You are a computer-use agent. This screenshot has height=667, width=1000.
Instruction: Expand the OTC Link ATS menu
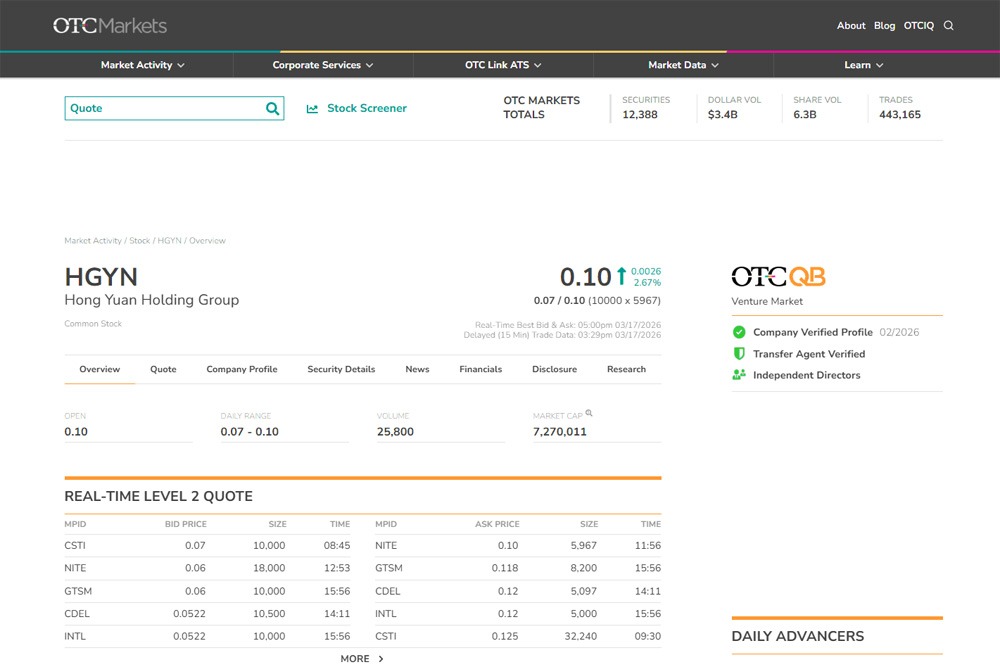click(x=503, y=65)
